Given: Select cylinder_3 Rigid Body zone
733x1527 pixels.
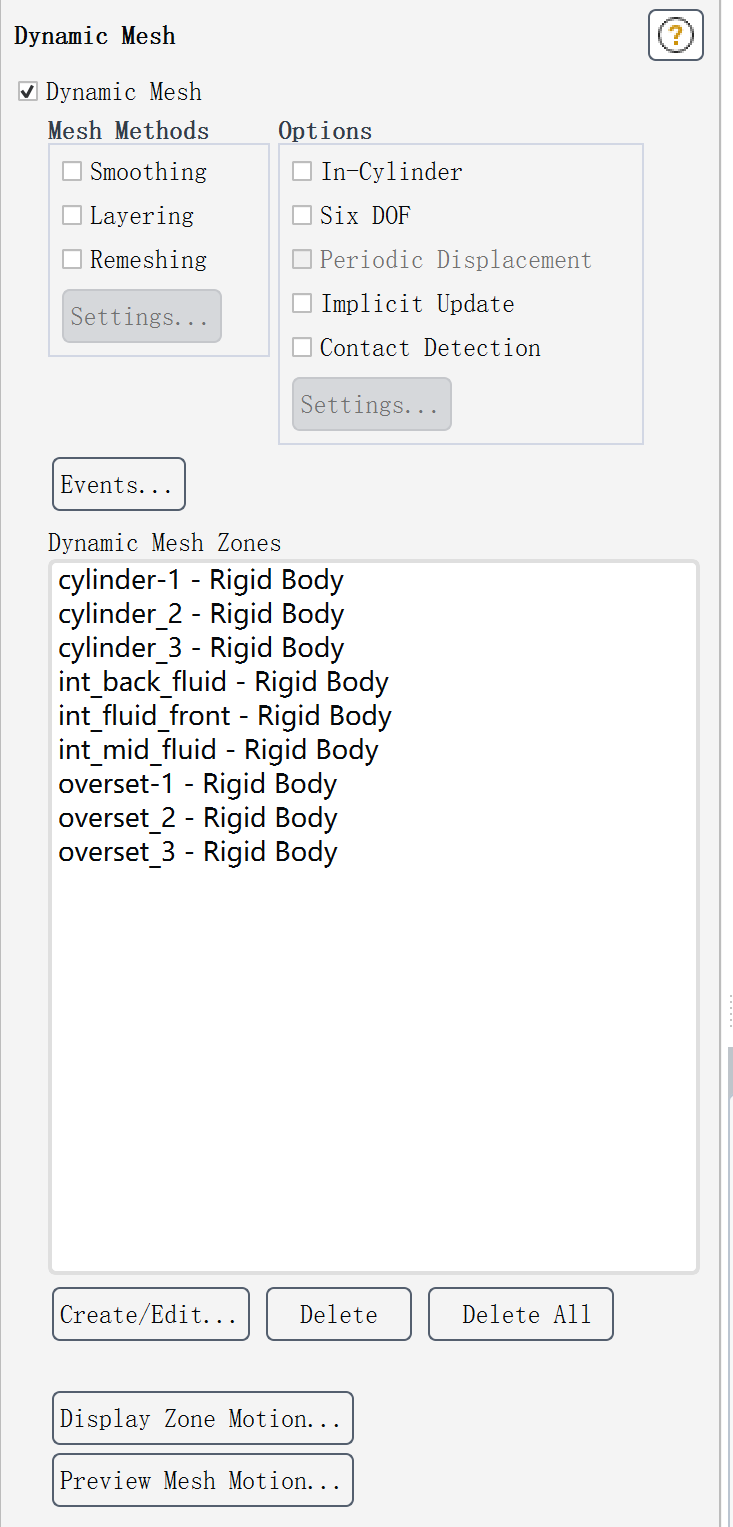Looking at the screenshot, I should tap(200, 649).
